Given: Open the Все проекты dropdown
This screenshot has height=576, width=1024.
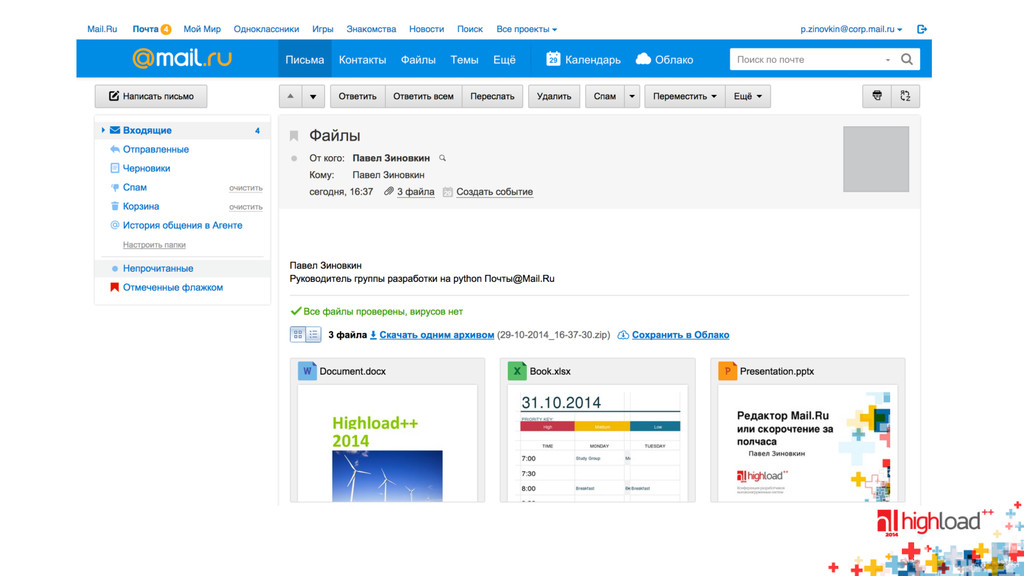Looking at the screenshot, I should pyautogui.click(x=526, y=29).
